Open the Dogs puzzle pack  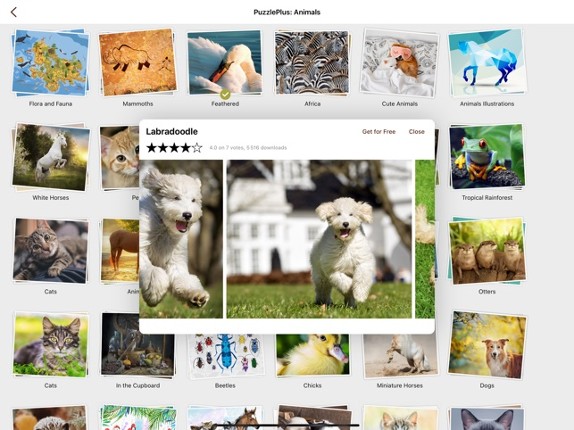(x=487, y=345)
